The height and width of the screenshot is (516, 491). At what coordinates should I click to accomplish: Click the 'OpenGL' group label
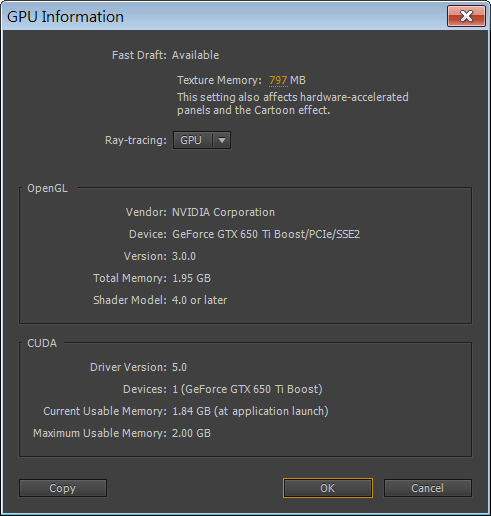[x=47, y=188]
